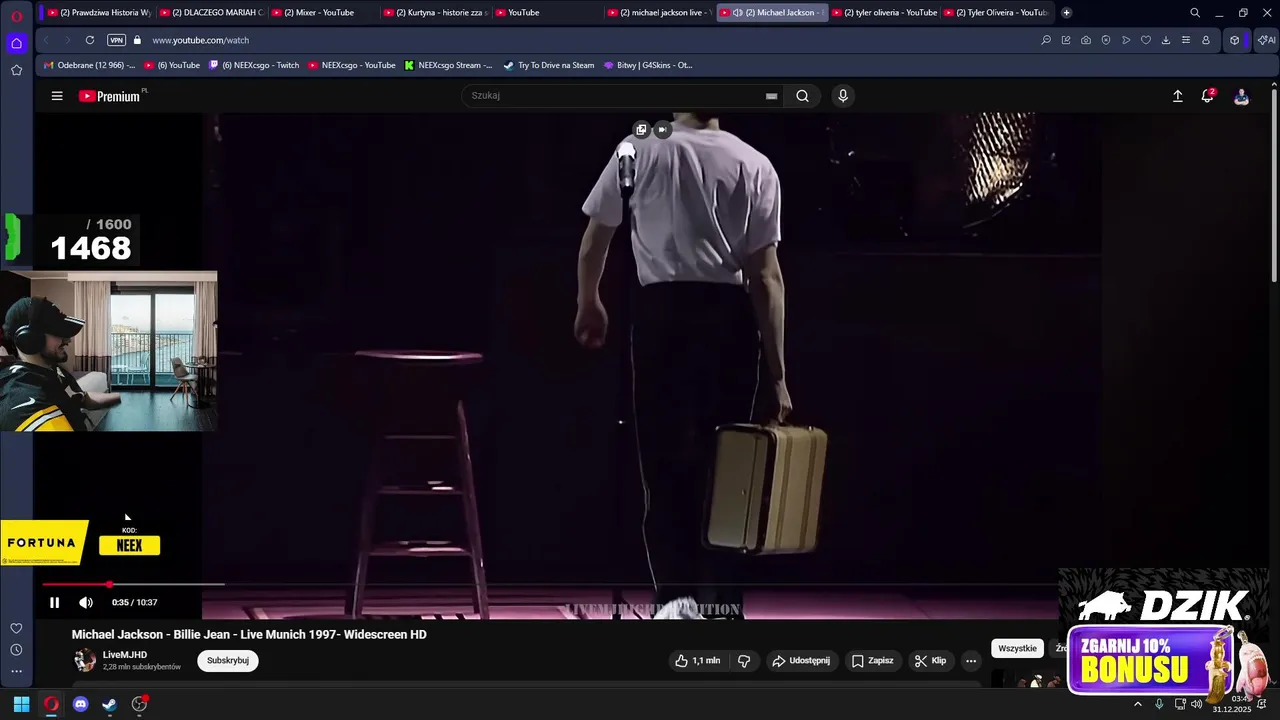Open the on-screen keyboard icon in search box
The height and width of the screenshot is (720, 1280).
(771, 96)
